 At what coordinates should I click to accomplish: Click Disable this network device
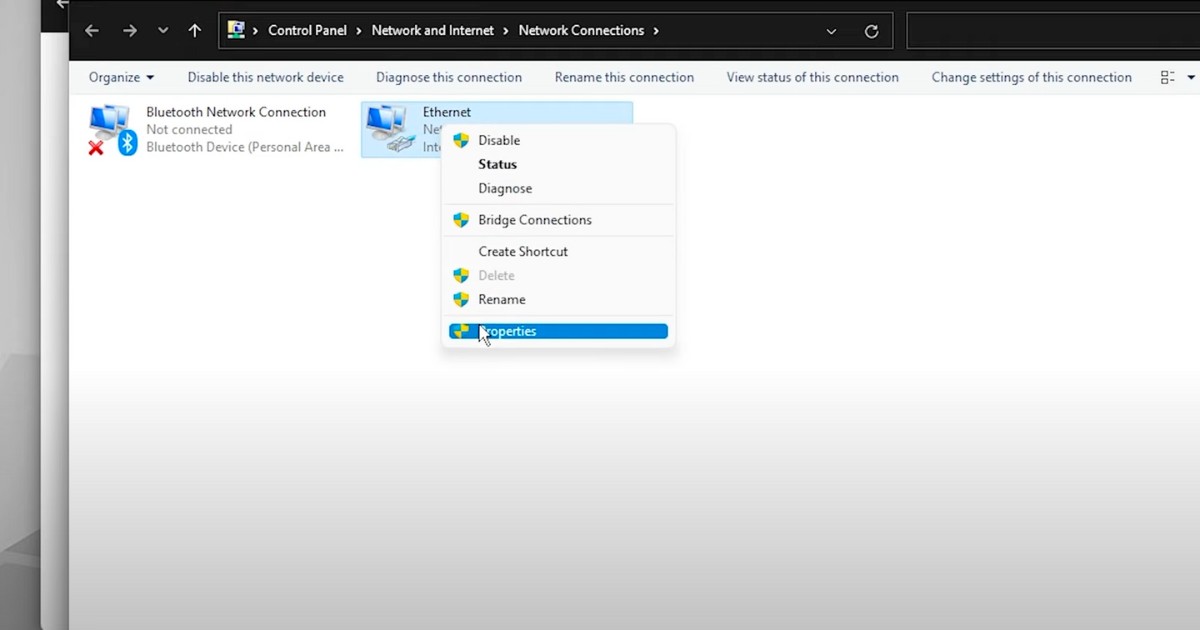pos(265,77)
